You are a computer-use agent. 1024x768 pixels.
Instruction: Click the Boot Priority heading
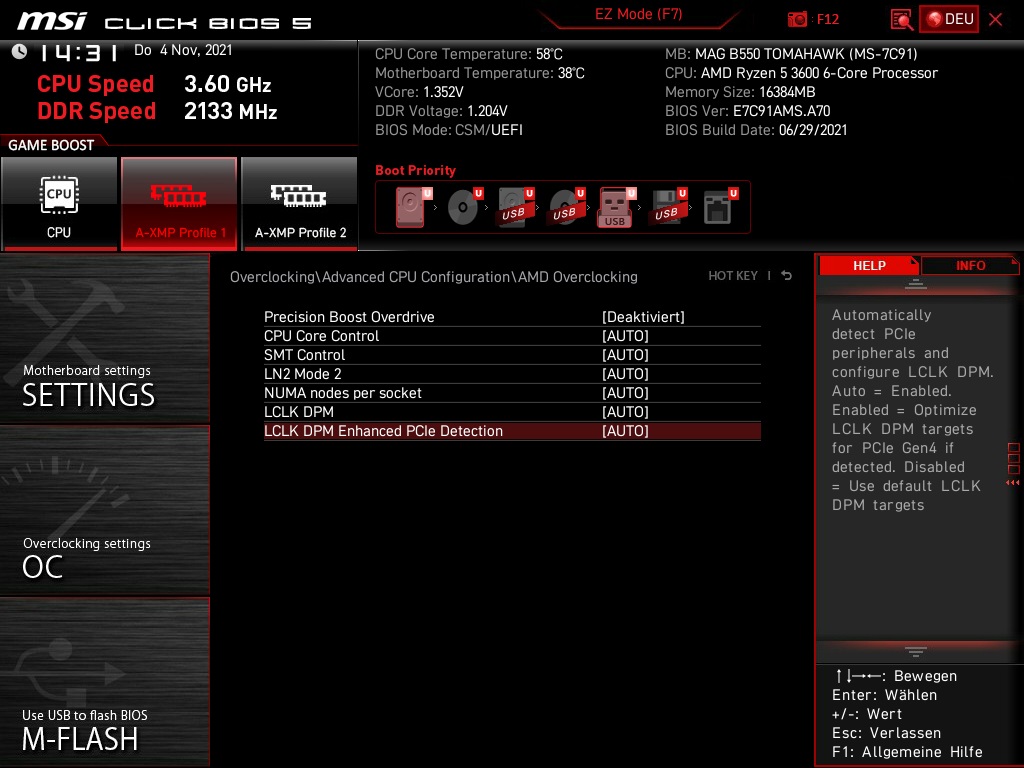click(415, 170)
